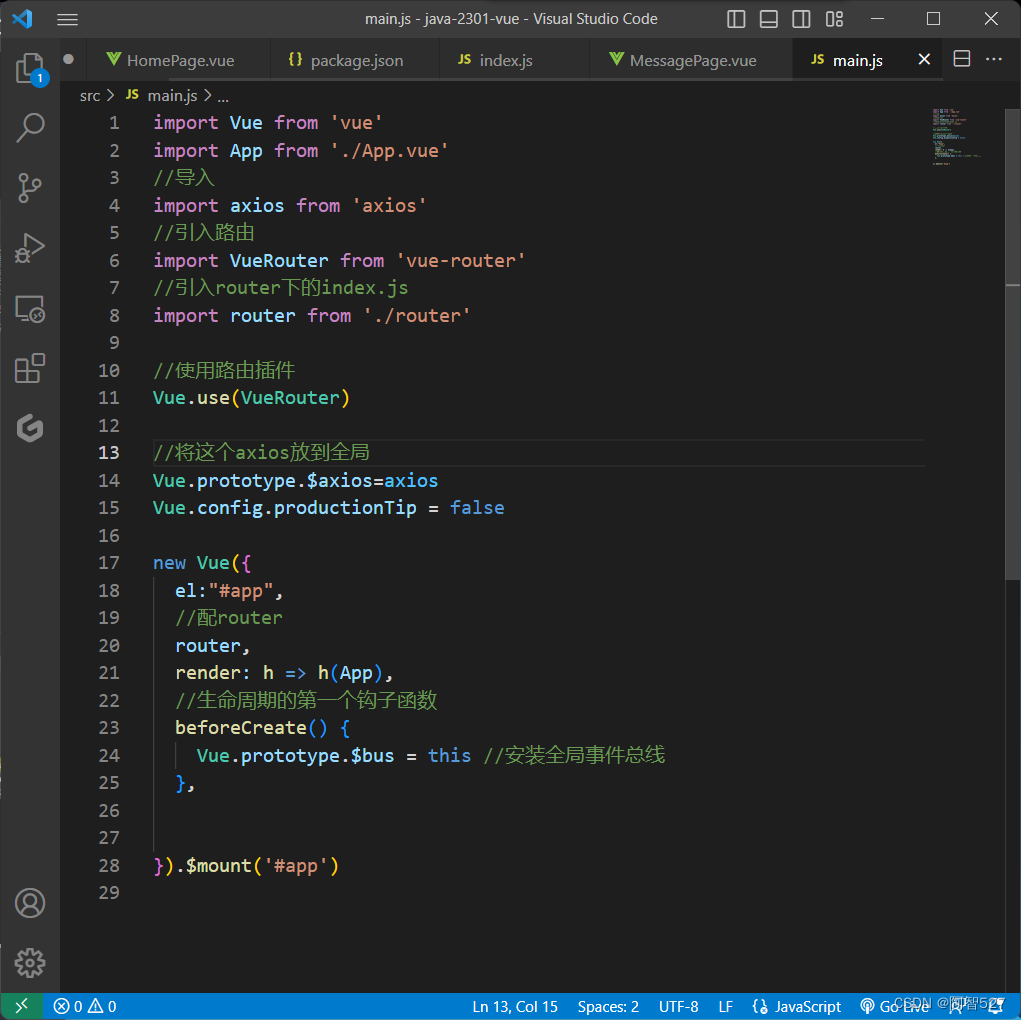
Task: Click line number 28 in the gutter
Action: point(109,866)
